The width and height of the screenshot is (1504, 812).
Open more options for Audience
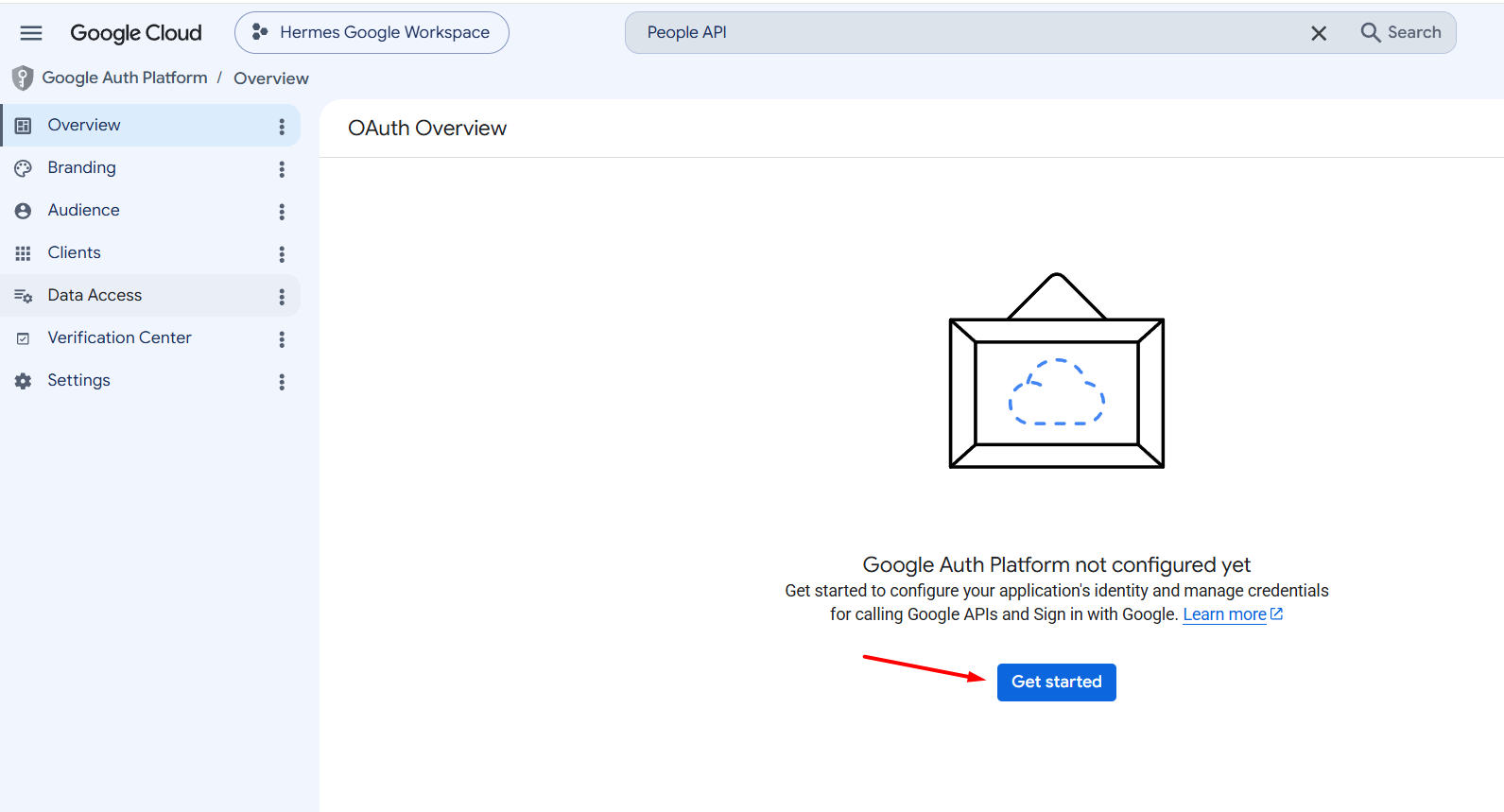coord(282,212)
